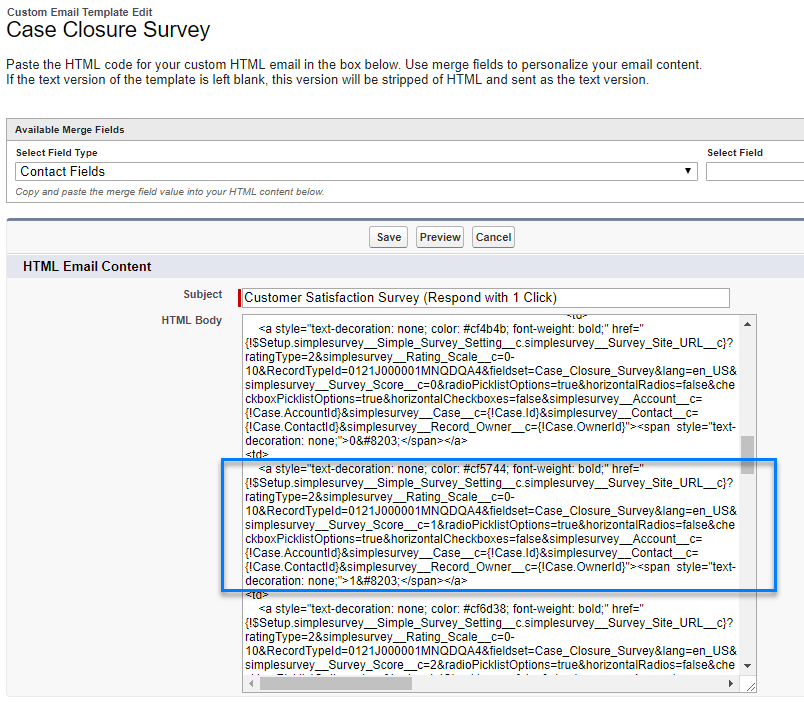Click the 'decoration: none;">1&#8203;' code line
The width and height of the screenshot is (804, 714).
pyautogui.click(x=356, y=581)
